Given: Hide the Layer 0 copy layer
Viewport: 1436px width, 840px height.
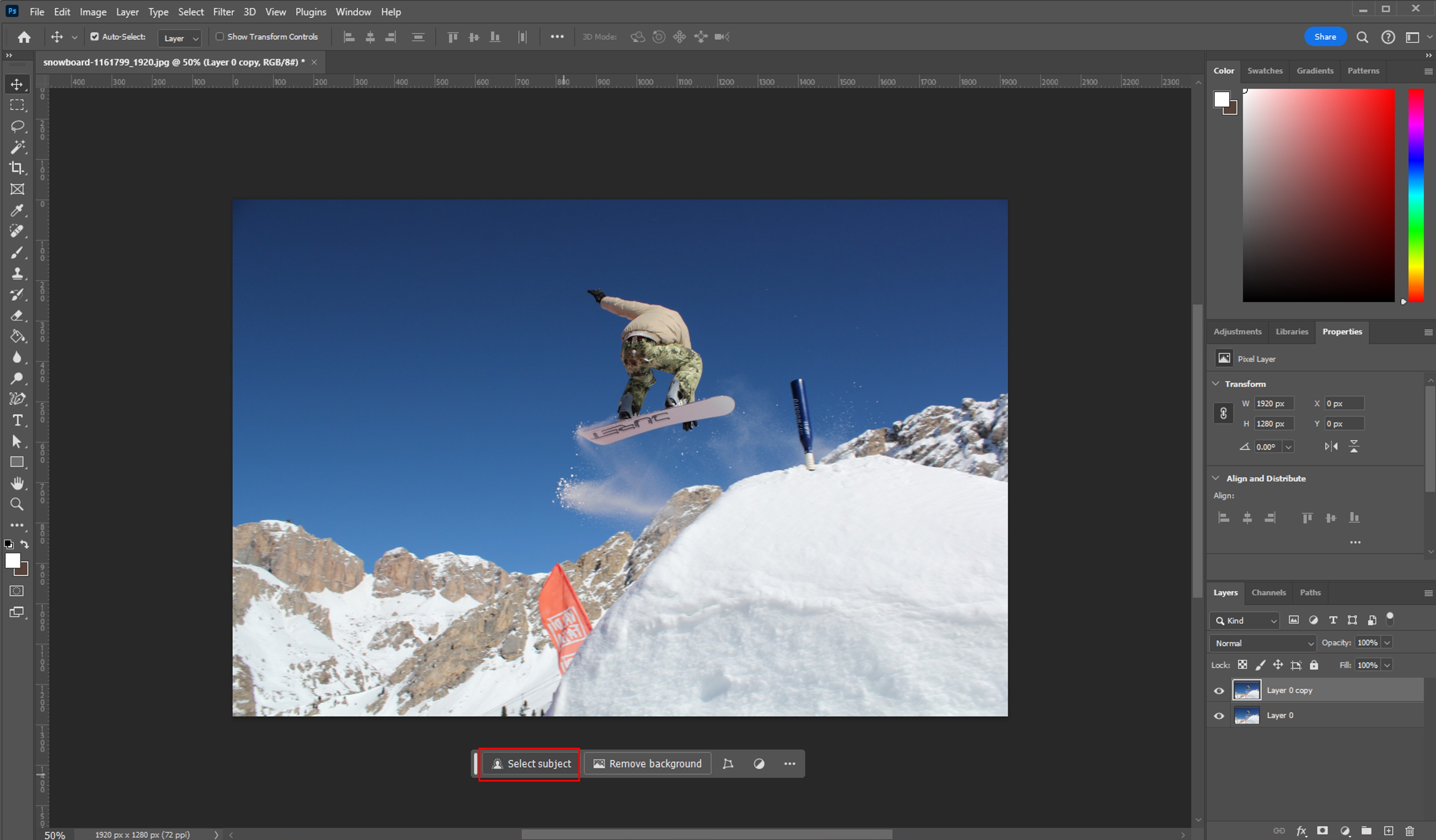Looking at the screenshot, I should pos(1219,691).
